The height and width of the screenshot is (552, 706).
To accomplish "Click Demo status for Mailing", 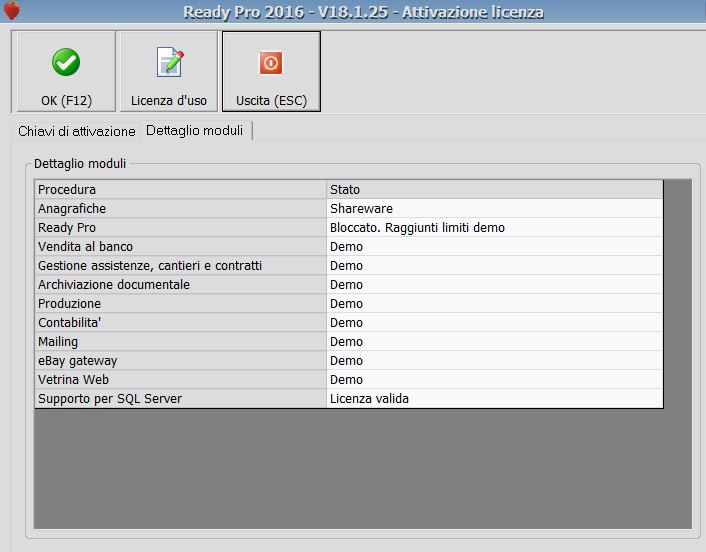I will [x=495, y=341].
